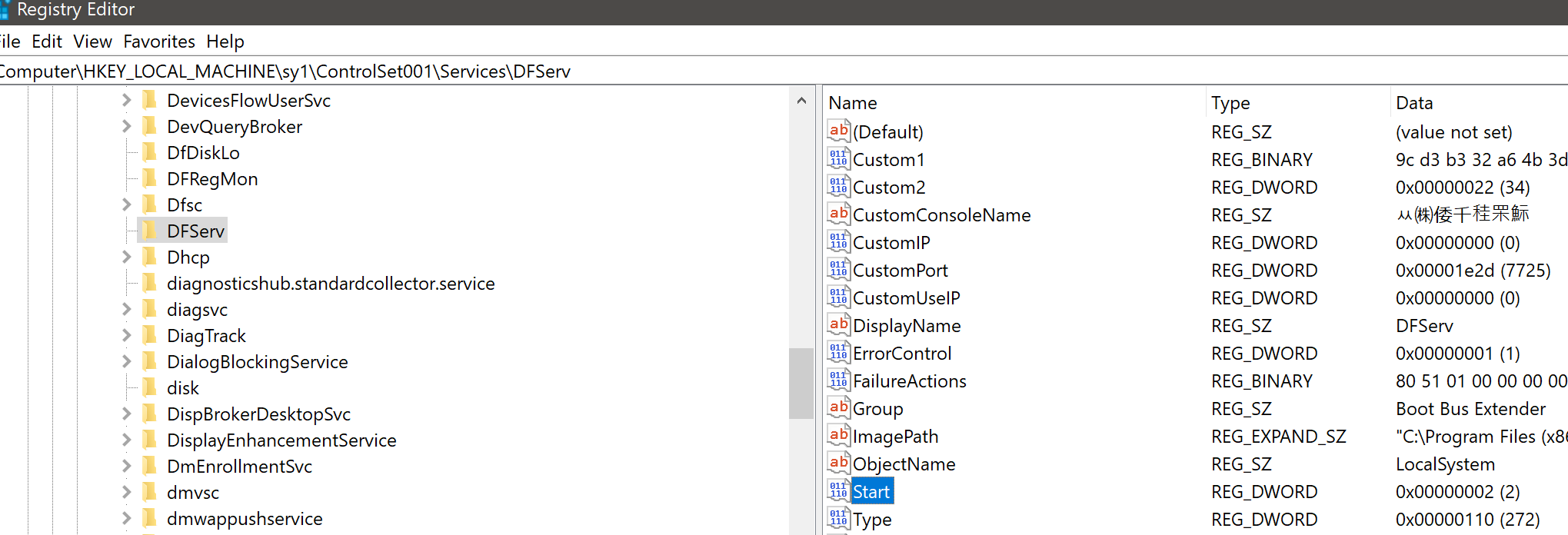Expand the DialogBlockingService key
Screen dimensions: 1568x535
point(127,361)
